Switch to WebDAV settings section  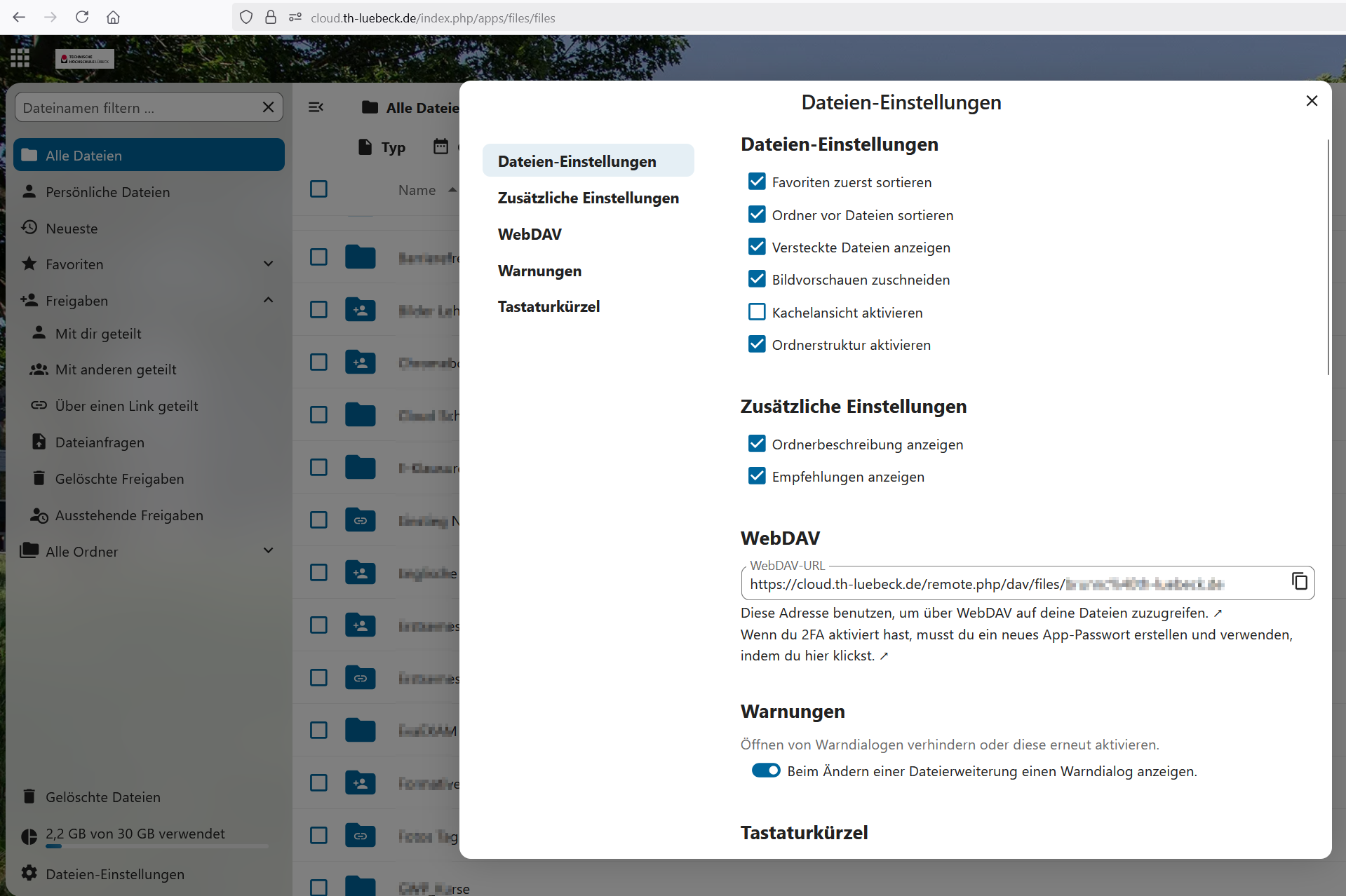point(530,234)
